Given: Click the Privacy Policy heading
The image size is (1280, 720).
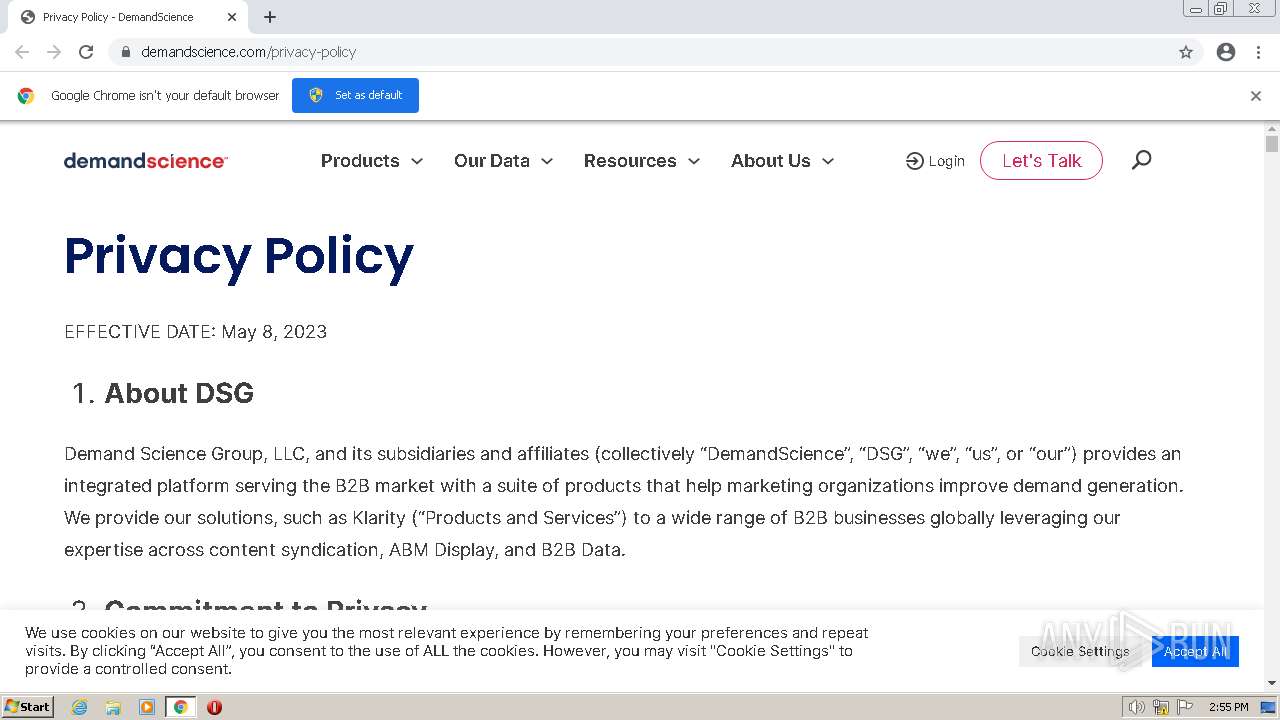Looking at the screenshot, I should [239, 256].
